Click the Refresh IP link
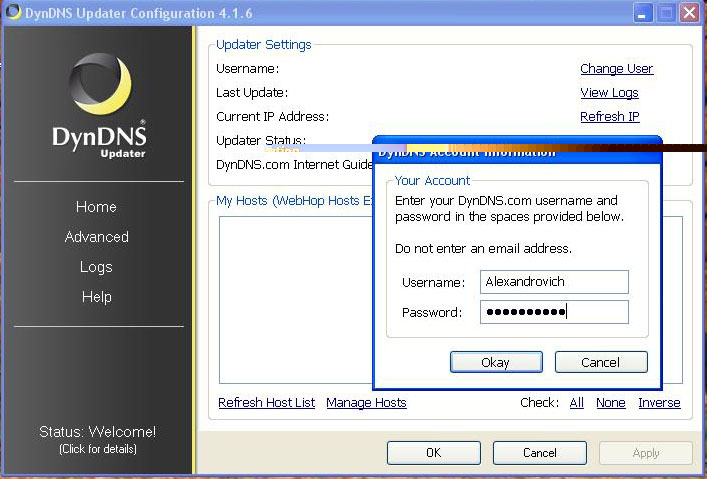The image size is (707, 479). click(x=610, y=116)
